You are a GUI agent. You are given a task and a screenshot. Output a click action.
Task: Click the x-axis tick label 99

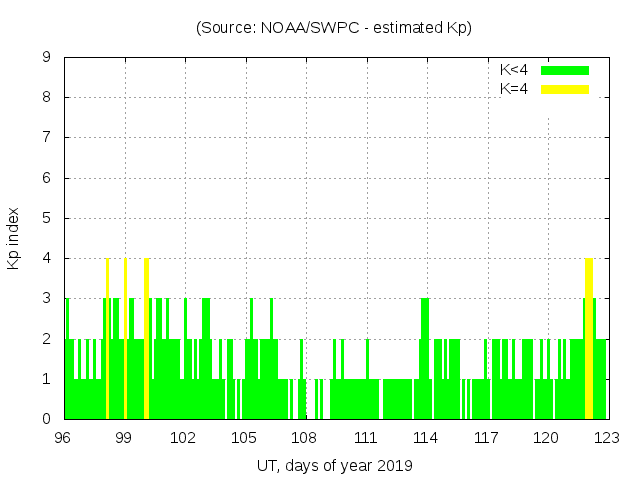click(124, 437)
